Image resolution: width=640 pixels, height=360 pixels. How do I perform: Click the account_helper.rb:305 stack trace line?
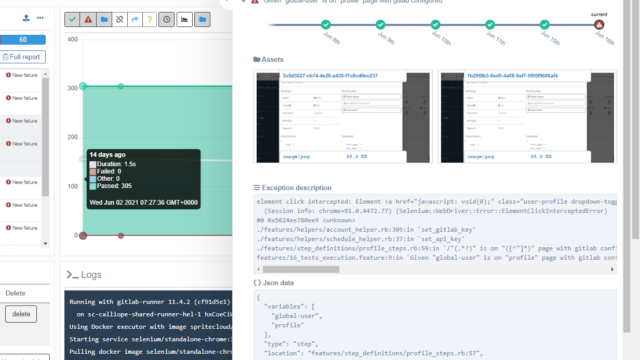click(x=366, y=230)
